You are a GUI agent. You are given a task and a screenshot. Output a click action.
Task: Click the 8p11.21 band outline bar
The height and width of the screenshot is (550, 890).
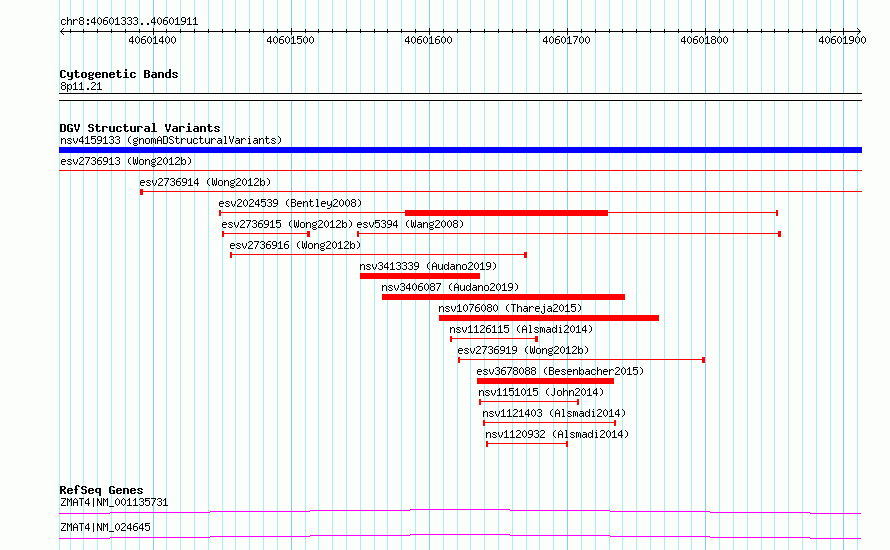pos(460,97)
